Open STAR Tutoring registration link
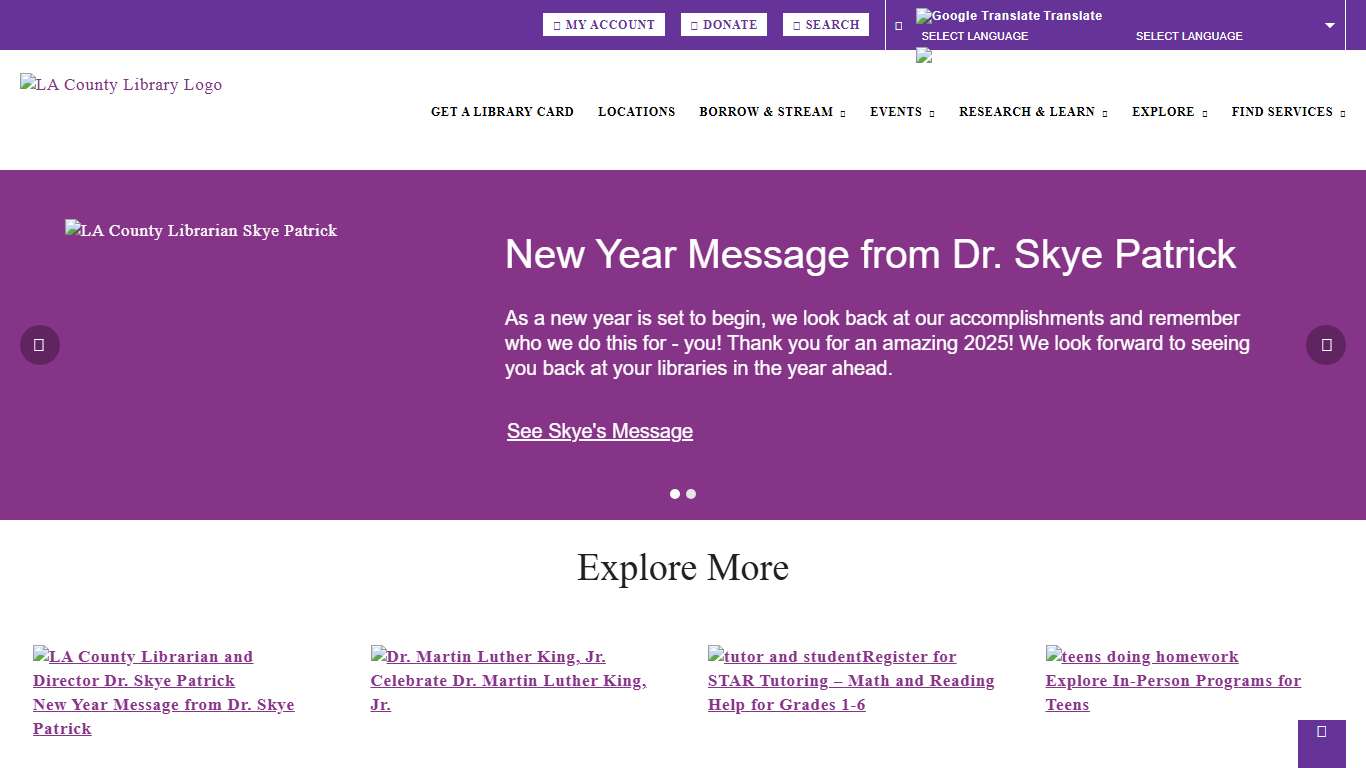 coord(850,681)
